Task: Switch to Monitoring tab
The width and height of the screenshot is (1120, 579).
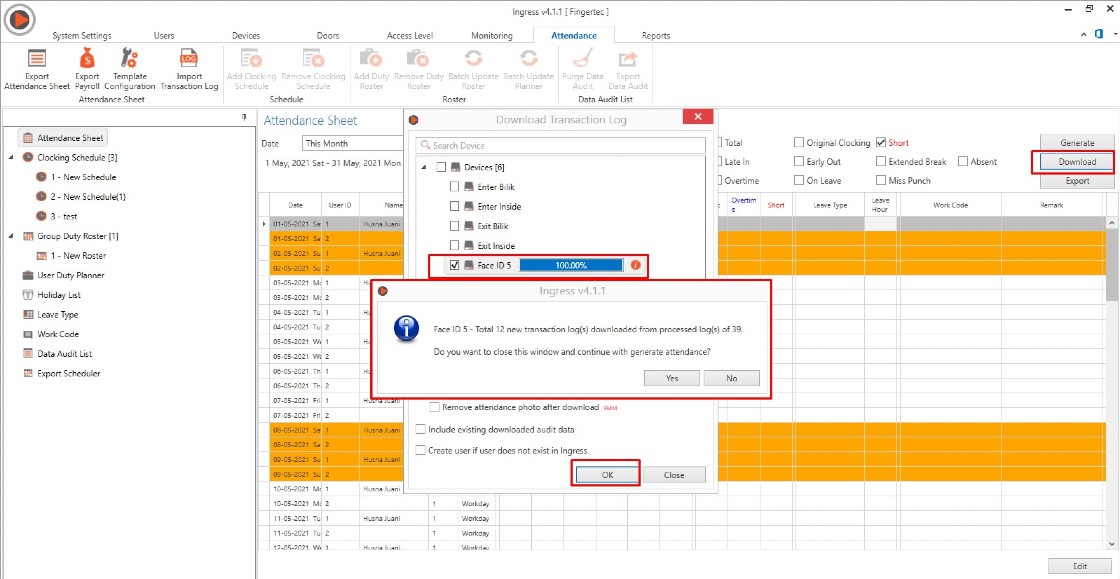Action: point(492,36)
